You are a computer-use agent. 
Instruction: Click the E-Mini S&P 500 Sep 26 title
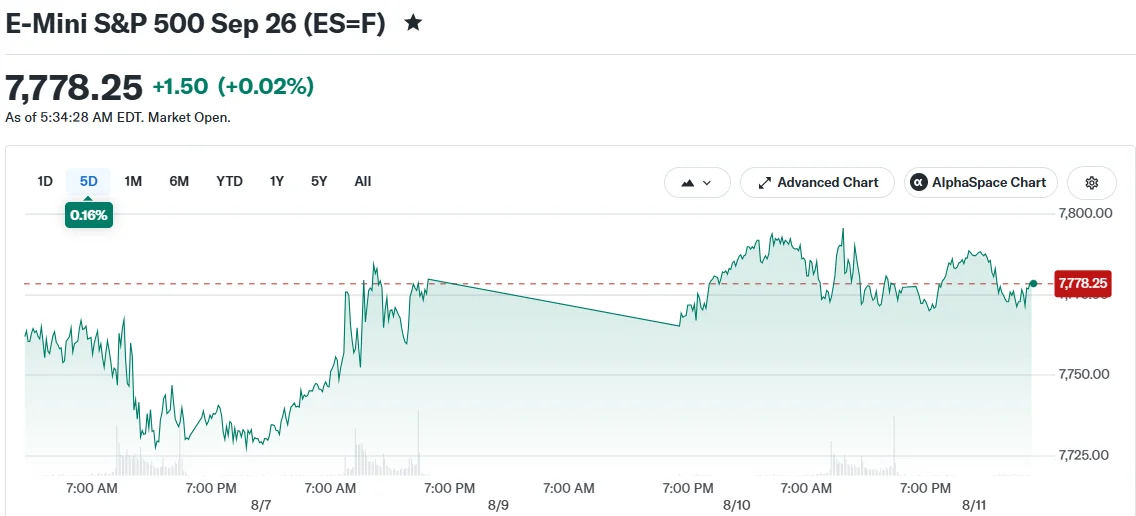[x=196, y=23]
